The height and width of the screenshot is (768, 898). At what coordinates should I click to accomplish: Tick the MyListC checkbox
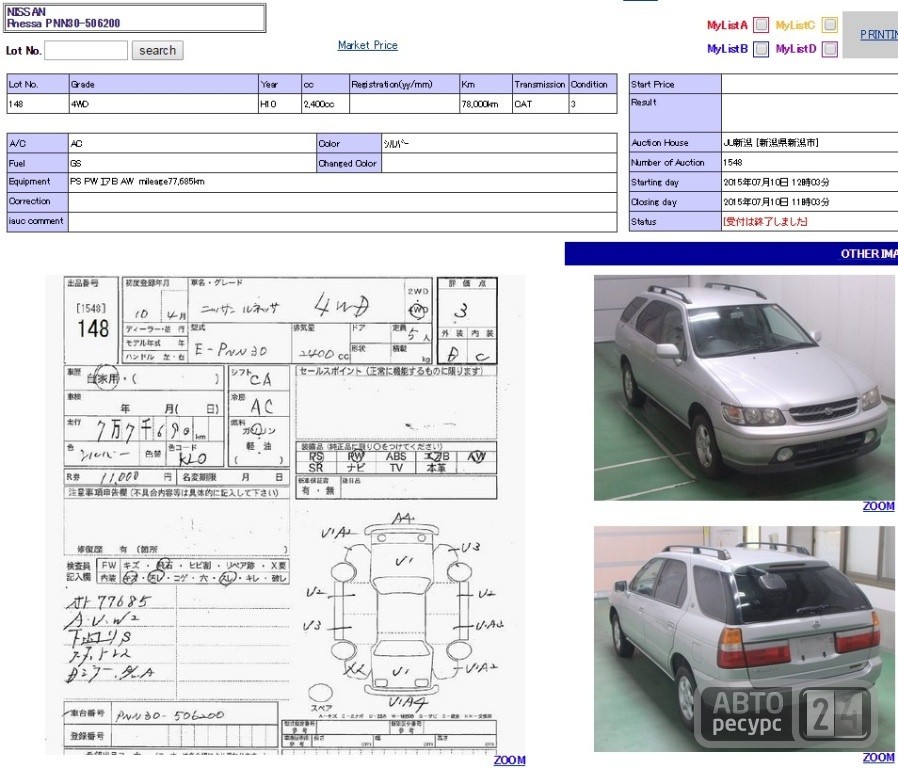point(829,25)
